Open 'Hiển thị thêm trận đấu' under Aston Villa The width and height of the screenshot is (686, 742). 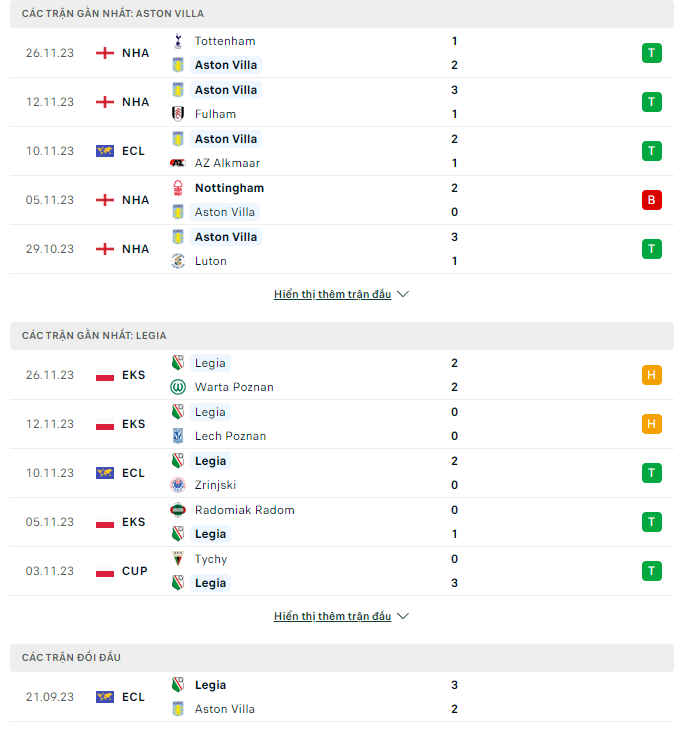(333, 294)
